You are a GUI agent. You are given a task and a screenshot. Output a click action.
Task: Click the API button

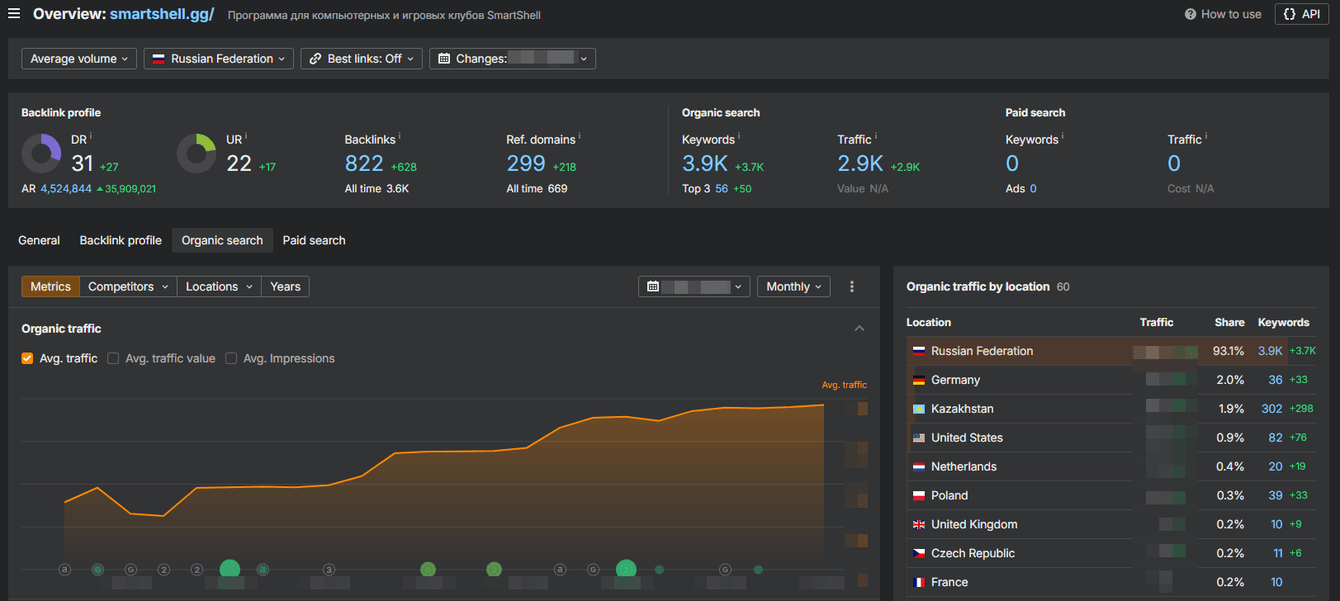[1301, 15]
